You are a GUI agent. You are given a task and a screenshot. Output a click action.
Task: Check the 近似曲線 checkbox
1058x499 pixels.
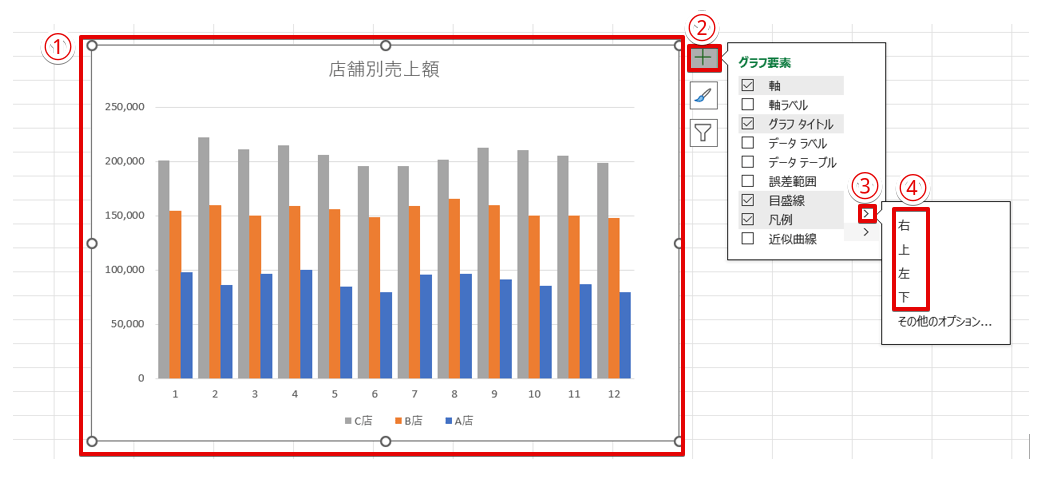pyautogui.click(x=747, y=239)
